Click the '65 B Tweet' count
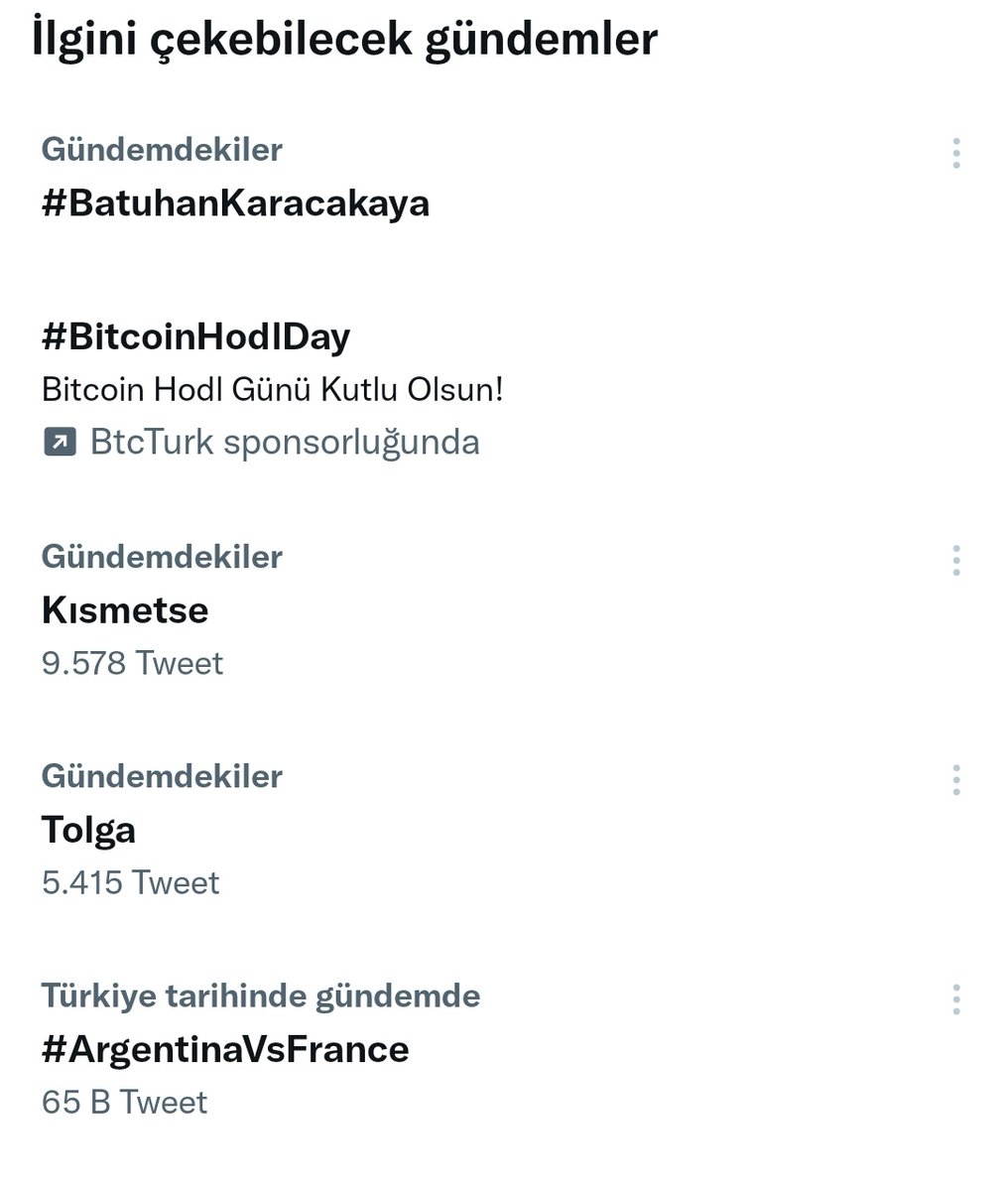1008x1191 pixels. tap(124, 1102)
